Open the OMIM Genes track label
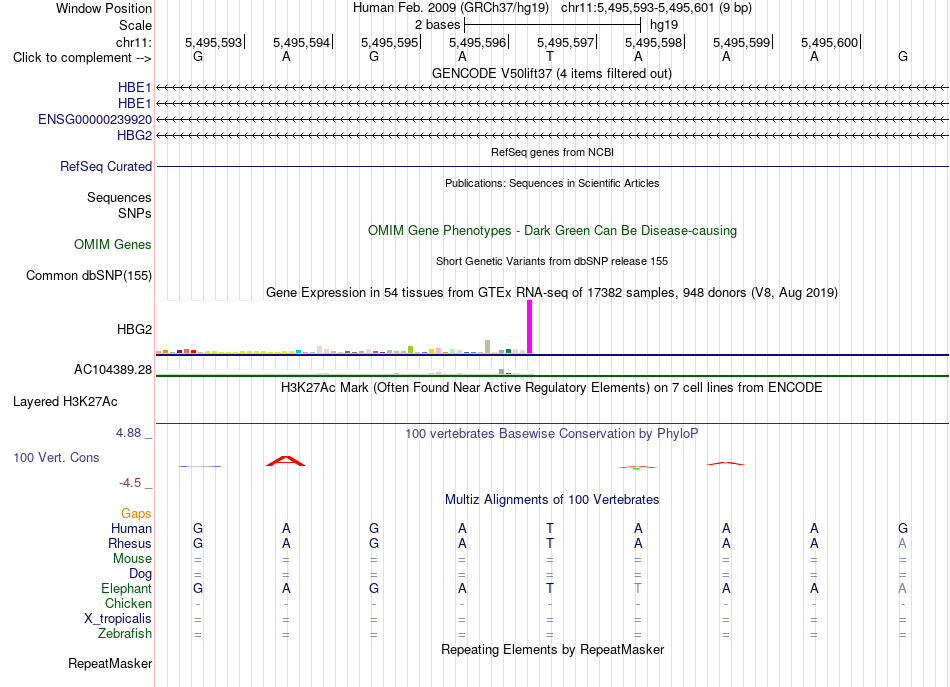The height and width of the screenshot is (687, 950). (x=112, y=244)
